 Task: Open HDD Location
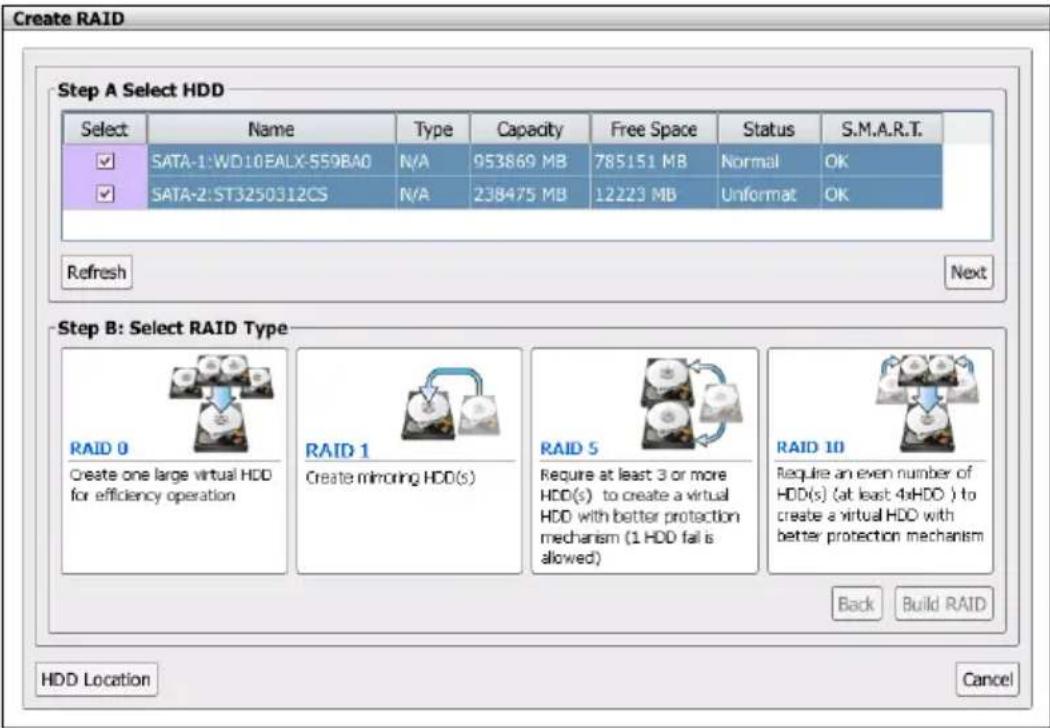[96, 680]
